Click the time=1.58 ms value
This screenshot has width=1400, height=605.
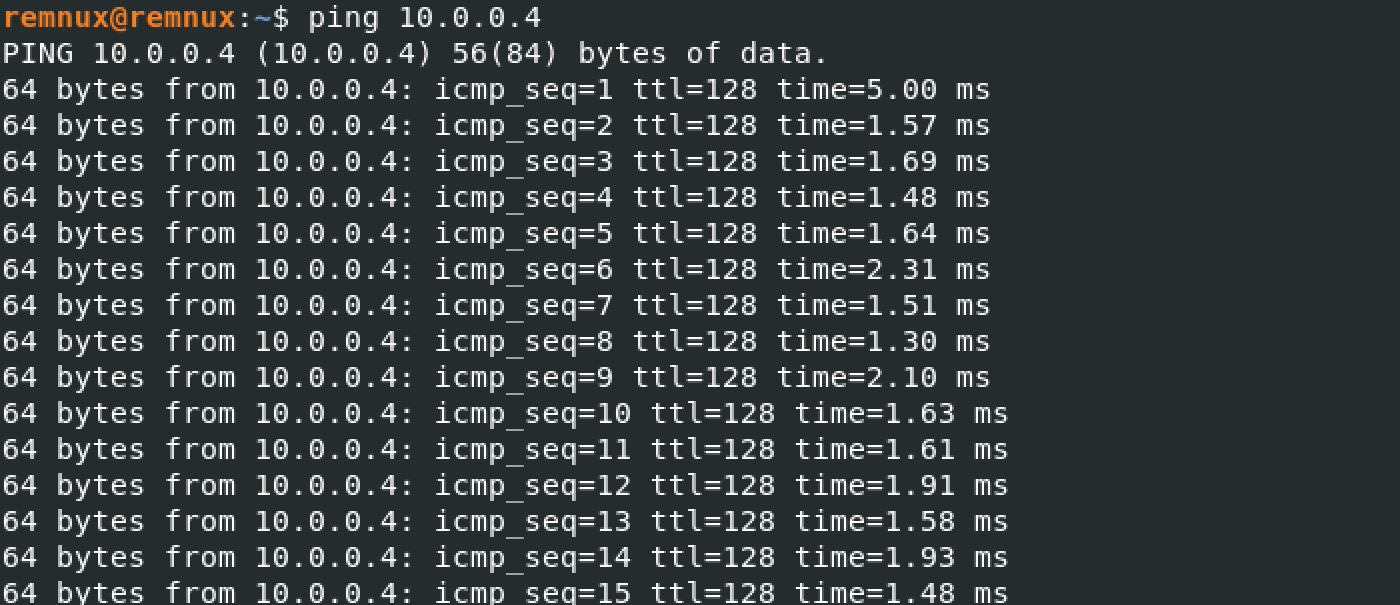pyautogui.click(x=901, y=522)
